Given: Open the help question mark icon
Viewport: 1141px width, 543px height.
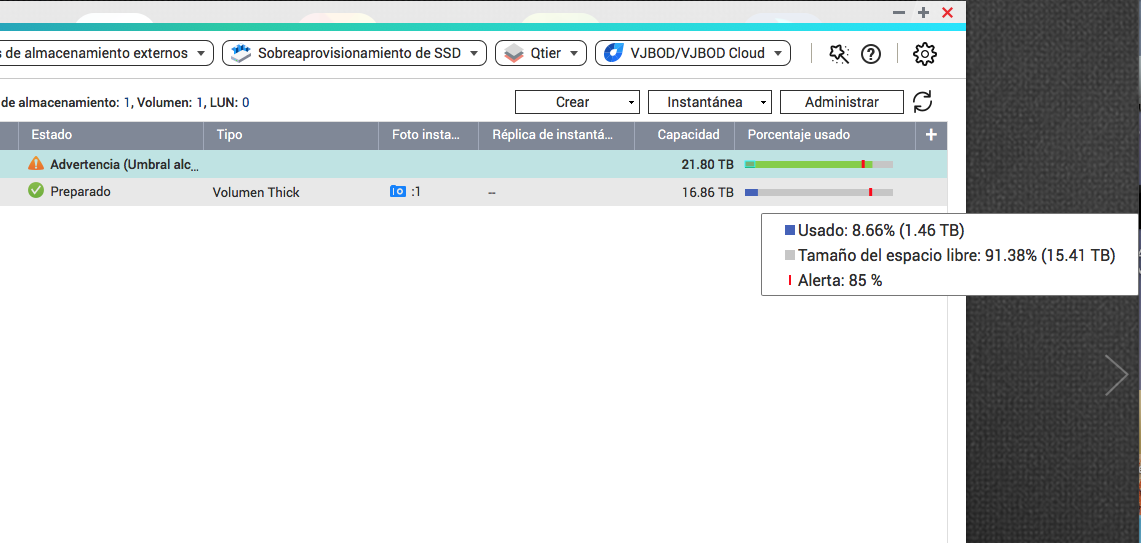Looking at the screenshot, I should 871,54.
